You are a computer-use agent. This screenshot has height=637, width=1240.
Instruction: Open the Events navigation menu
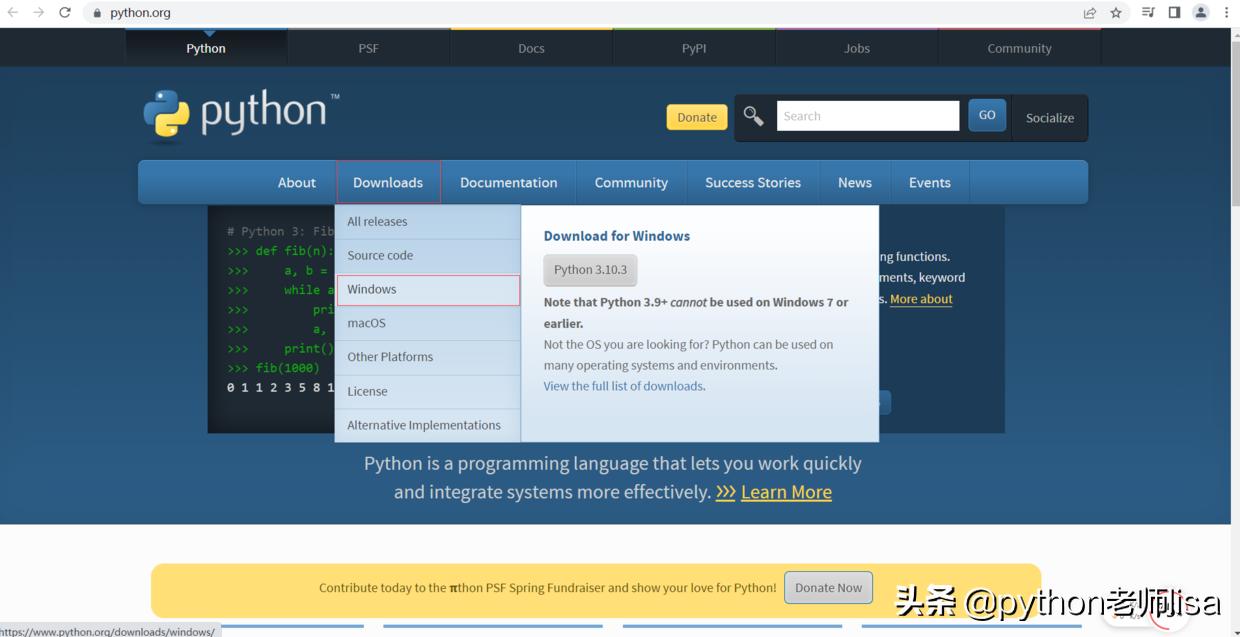930,182
